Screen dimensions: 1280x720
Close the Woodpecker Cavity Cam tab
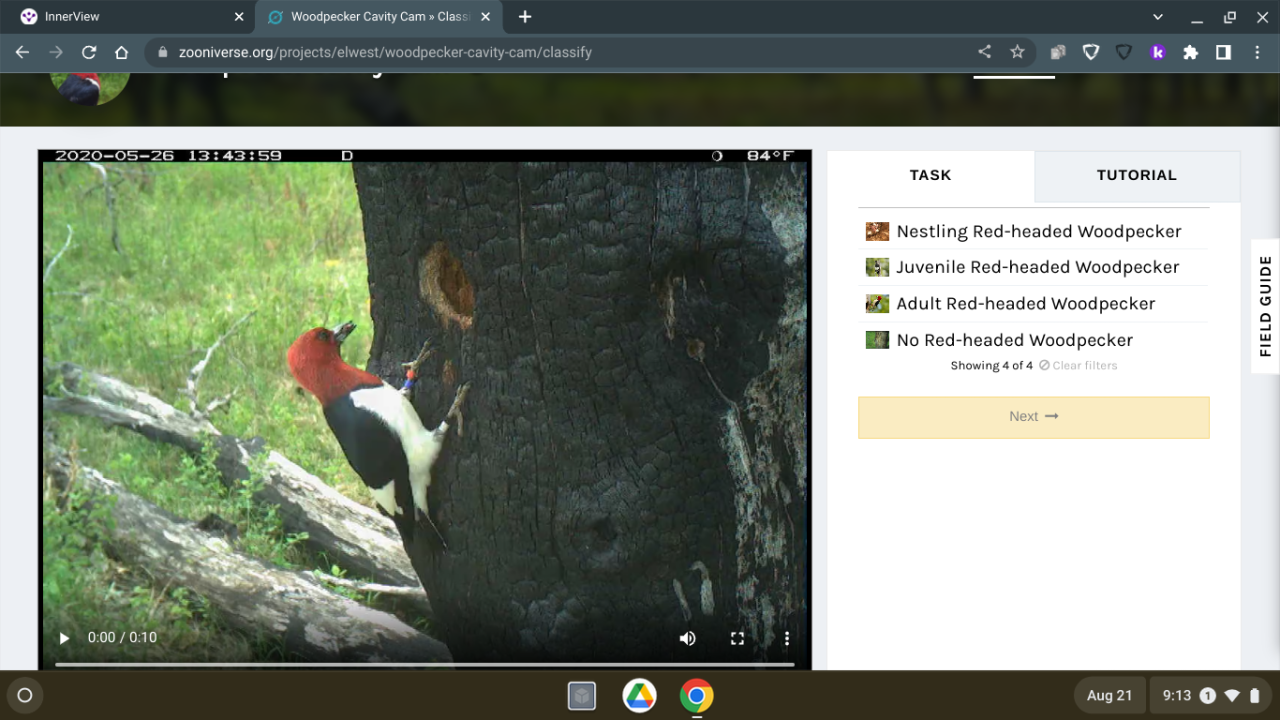(486, 17)
